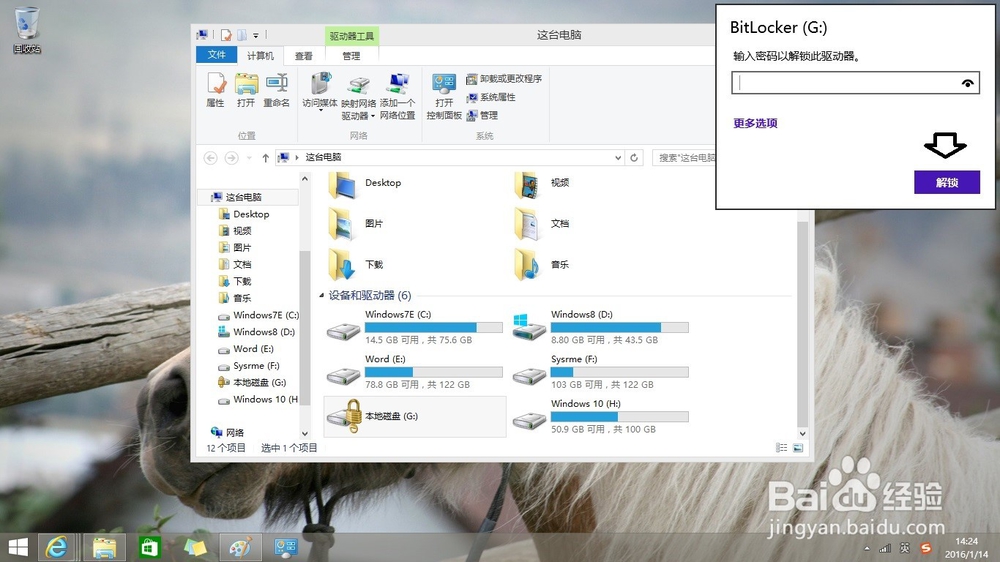Viewport: 1000px width, 562px height.
Task: Switch to the 管理 (Manage) ribbon tab
Action: pyautogui.click(x=351, y=56)
